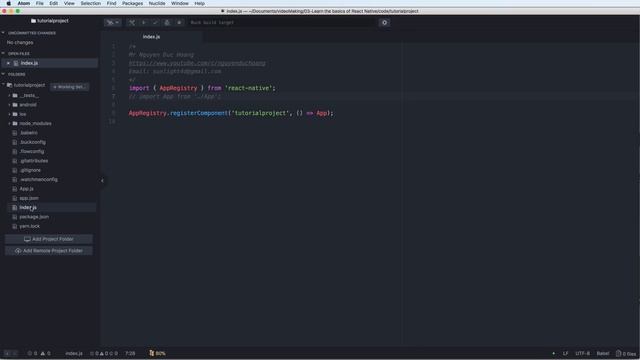Open the Selection menu
Screen dimensions: 640x360
click(x=91, y=3)
